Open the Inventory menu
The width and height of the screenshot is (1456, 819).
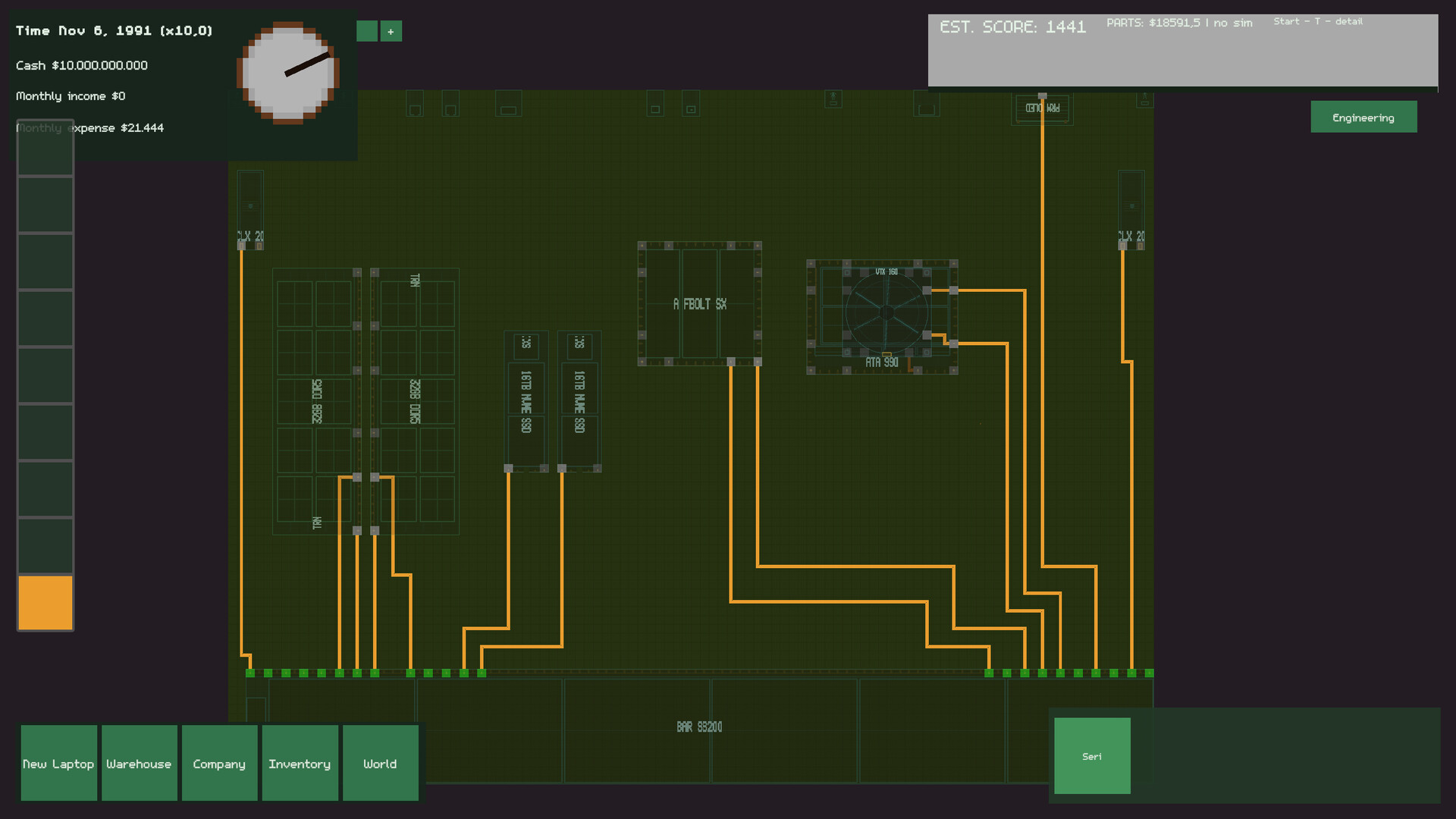(300, 763)
